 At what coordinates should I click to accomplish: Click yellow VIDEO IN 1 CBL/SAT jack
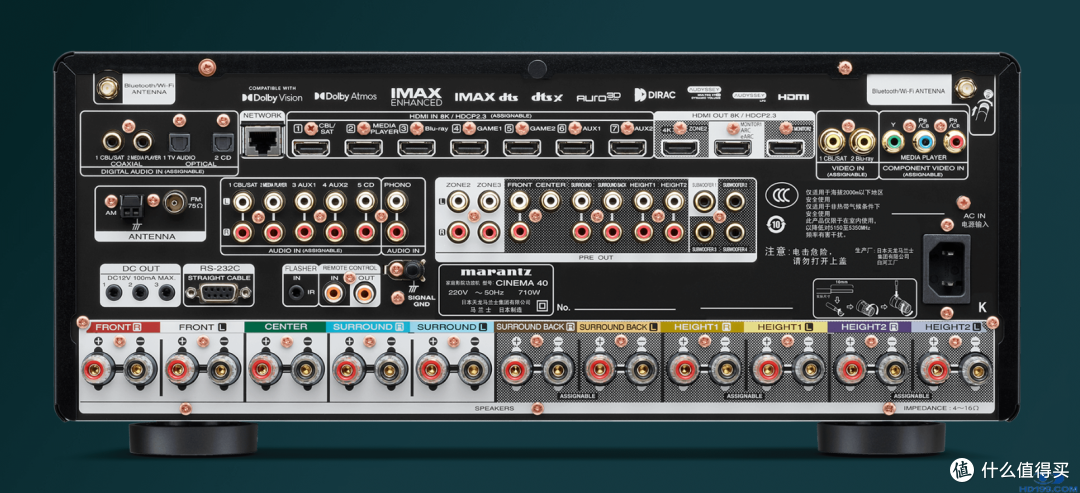coord(833,143)
